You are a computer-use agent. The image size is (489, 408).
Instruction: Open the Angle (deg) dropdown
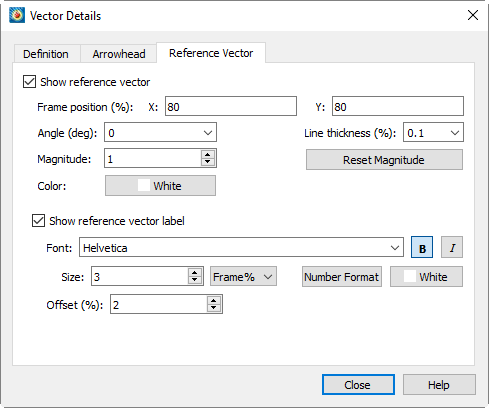[x=160, y=133]
